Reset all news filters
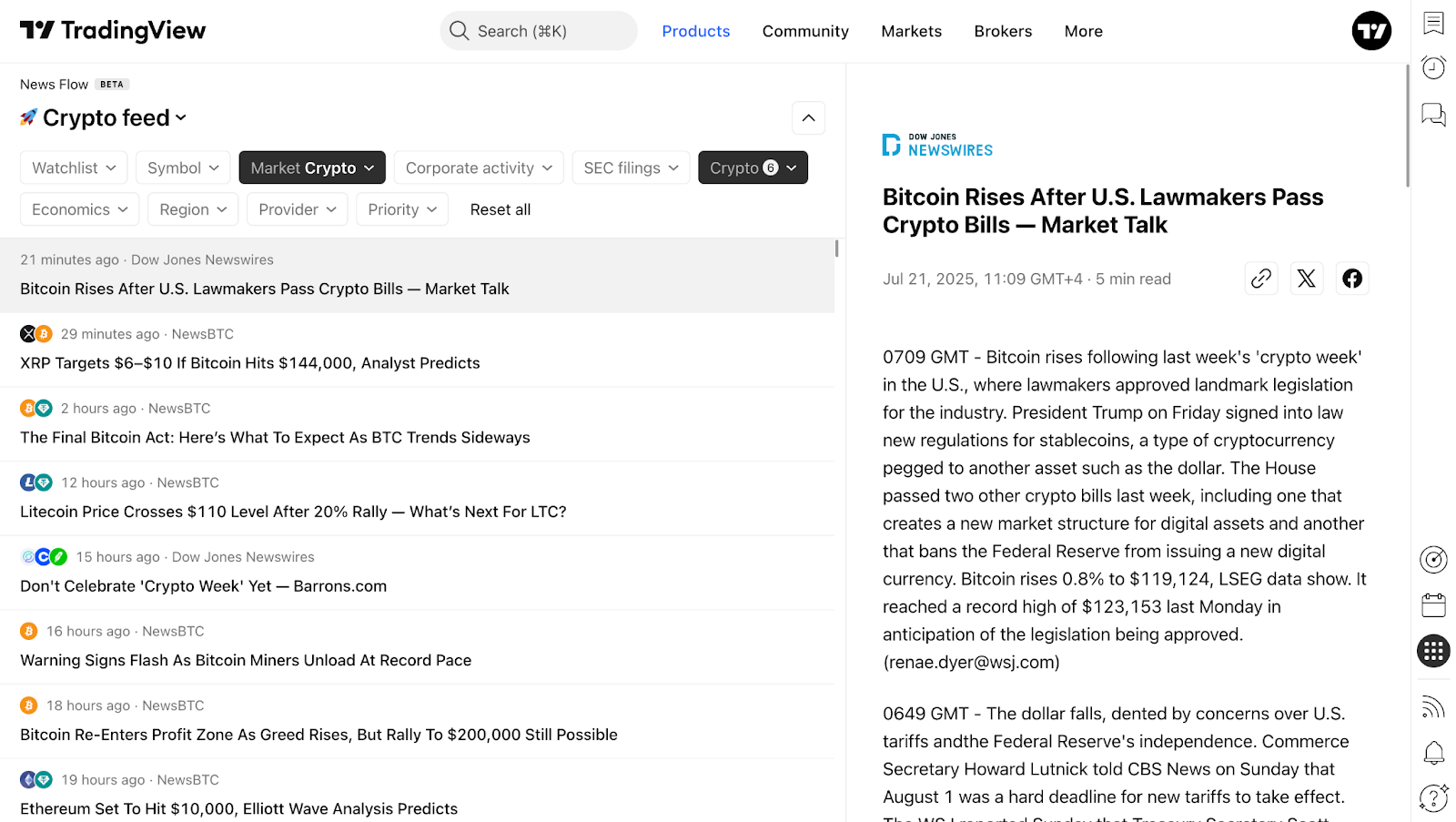 tap(500, 209)
